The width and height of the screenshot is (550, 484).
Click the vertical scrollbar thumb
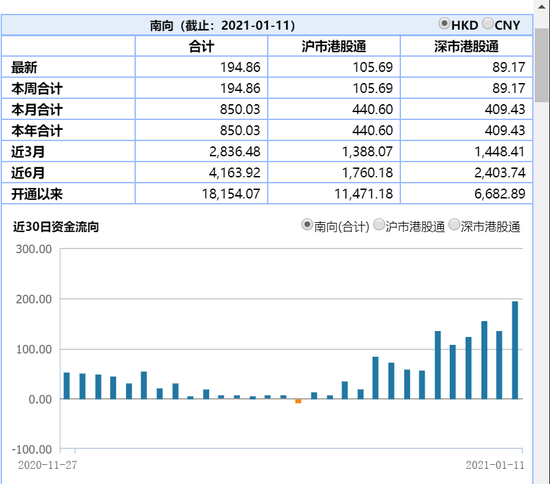click(x=542, y=65)
